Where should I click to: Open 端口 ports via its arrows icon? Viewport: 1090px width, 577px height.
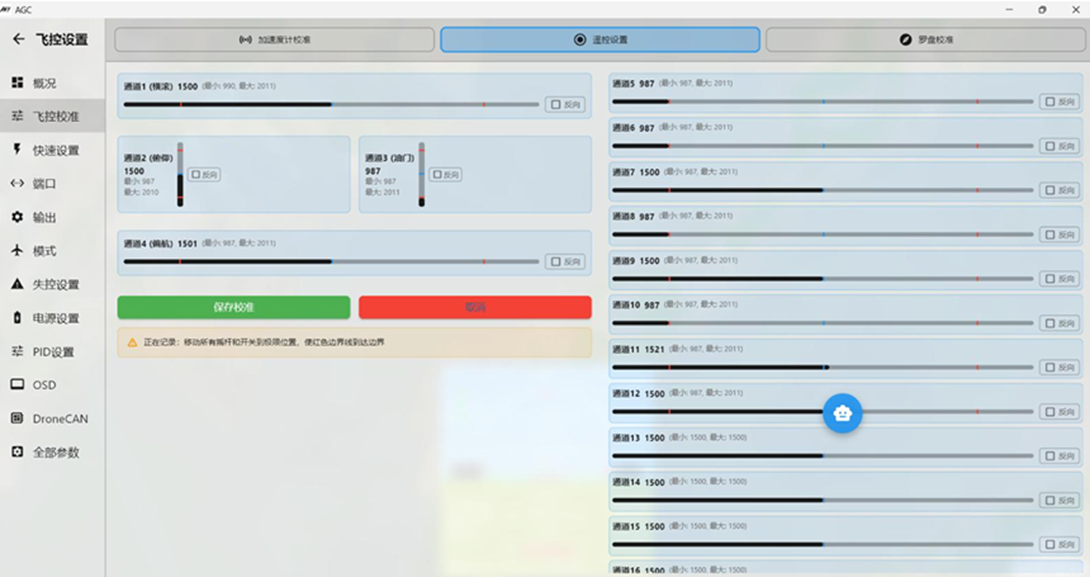17,183
